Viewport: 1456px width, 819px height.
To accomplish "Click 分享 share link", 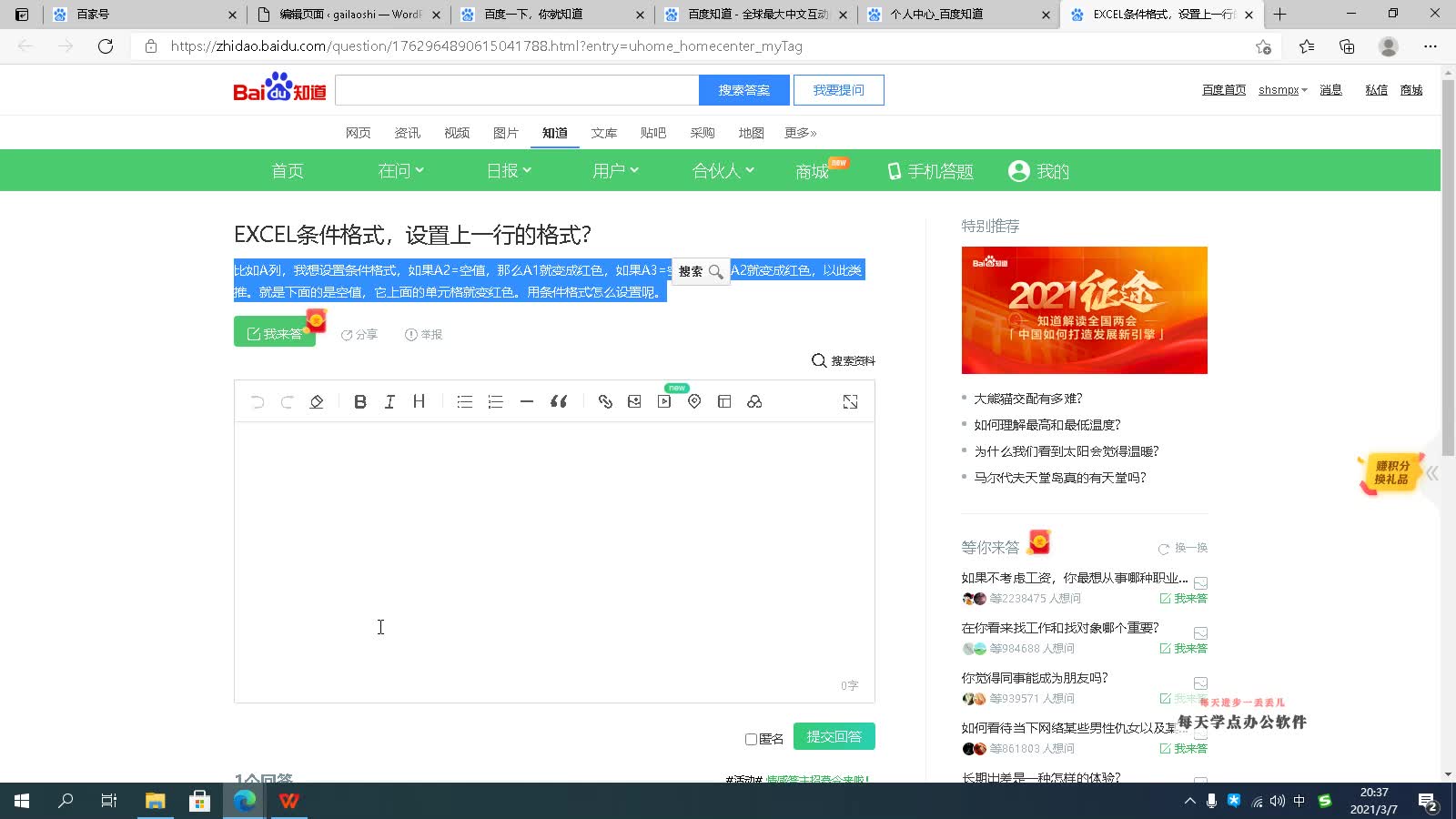I will (359, 335).
